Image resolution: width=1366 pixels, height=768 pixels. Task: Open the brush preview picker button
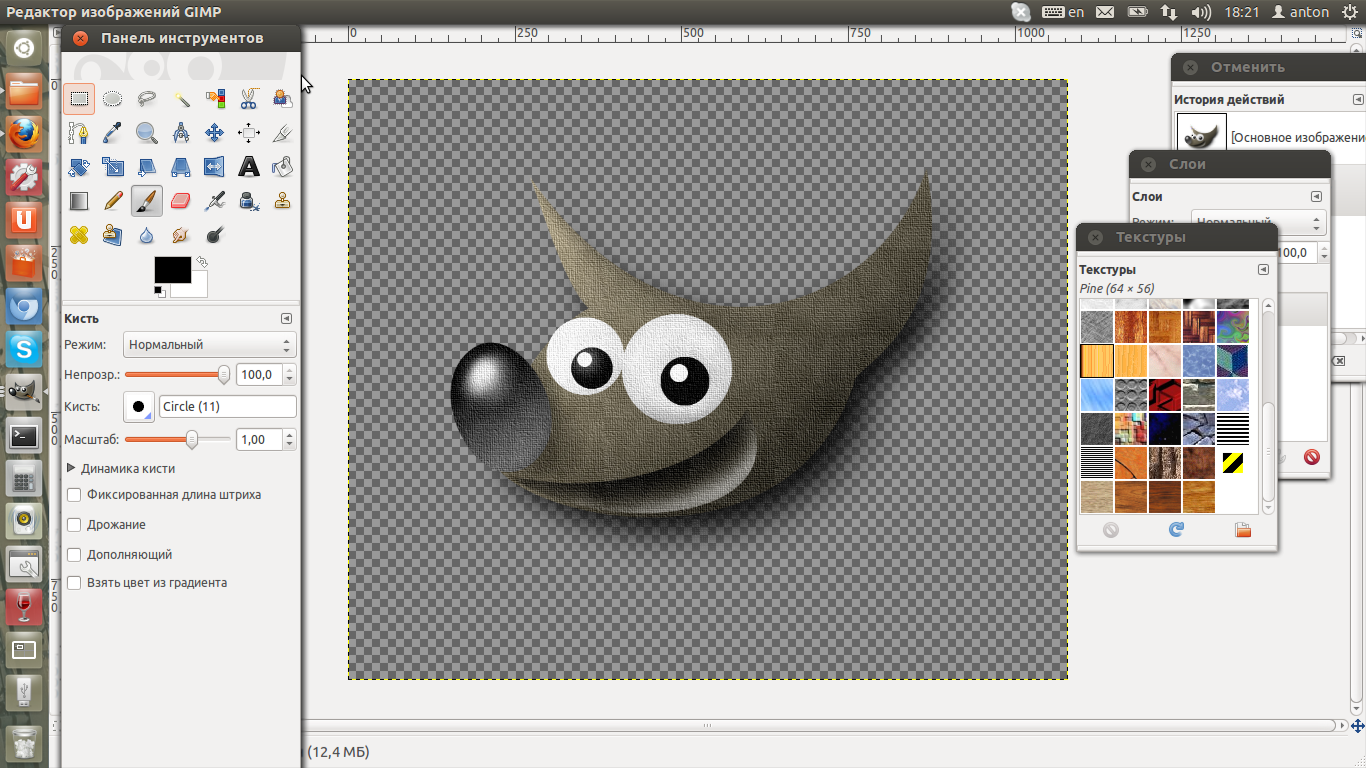139,407
